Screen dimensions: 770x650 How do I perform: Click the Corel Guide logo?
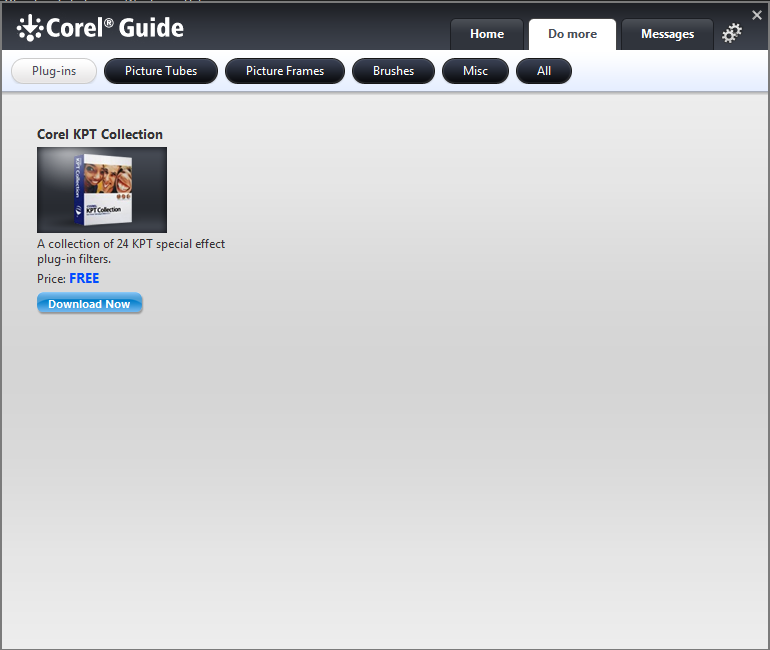[x=100, y=28]
